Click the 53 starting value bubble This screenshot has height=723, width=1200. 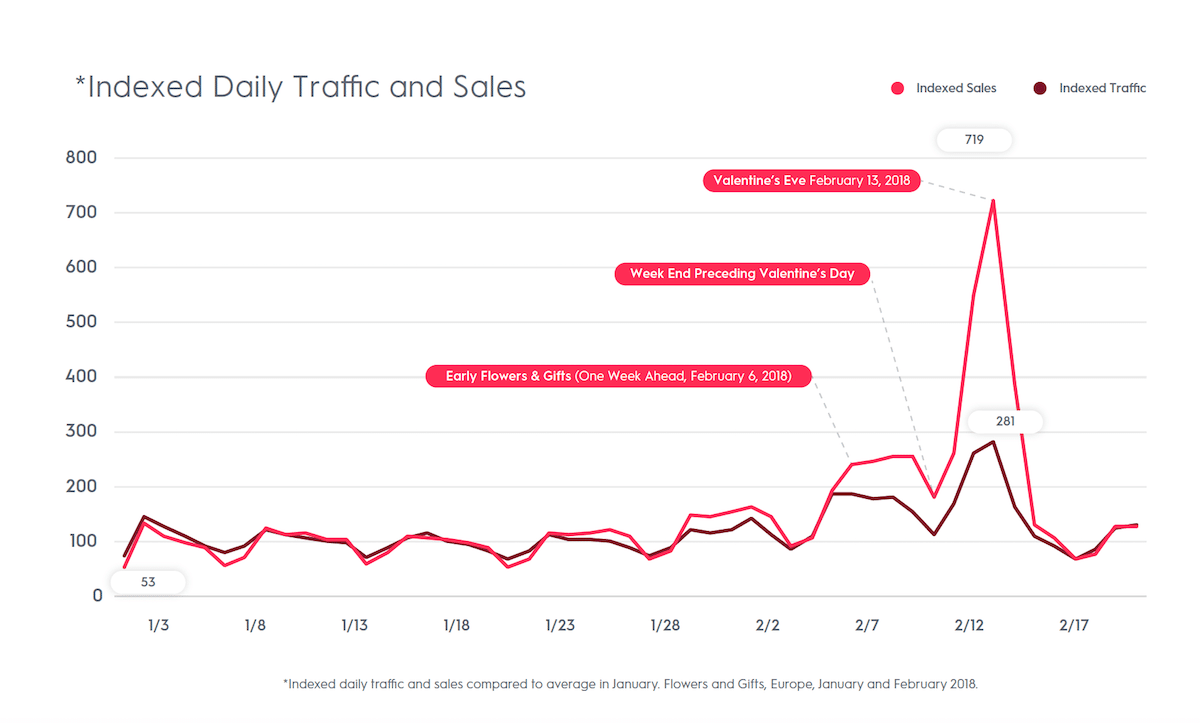coord(148,582)
